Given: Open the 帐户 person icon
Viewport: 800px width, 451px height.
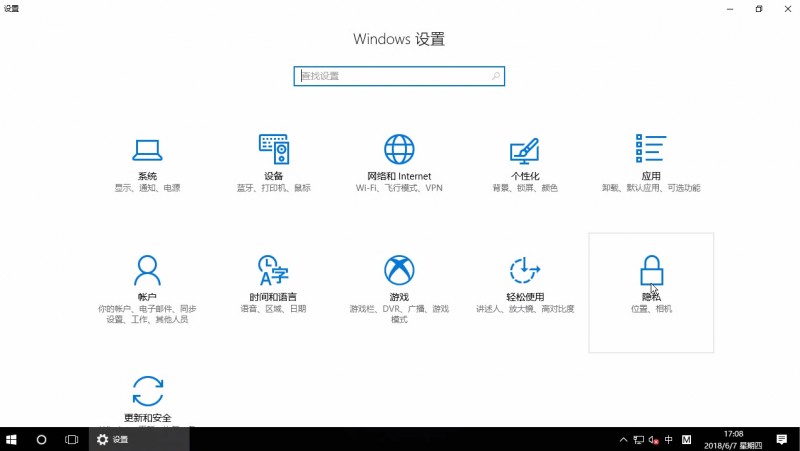Looking at the screenshot, I should 147,270.
